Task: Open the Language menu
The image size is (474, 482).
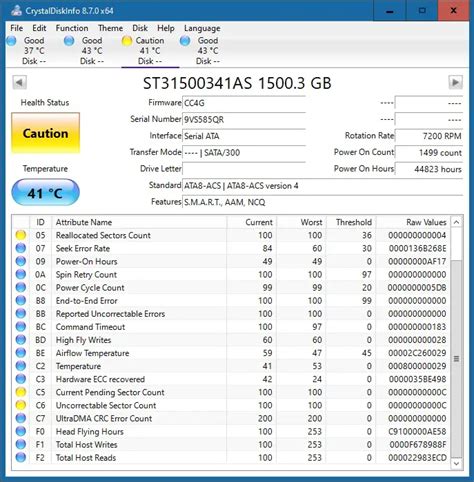Action: 202,28
